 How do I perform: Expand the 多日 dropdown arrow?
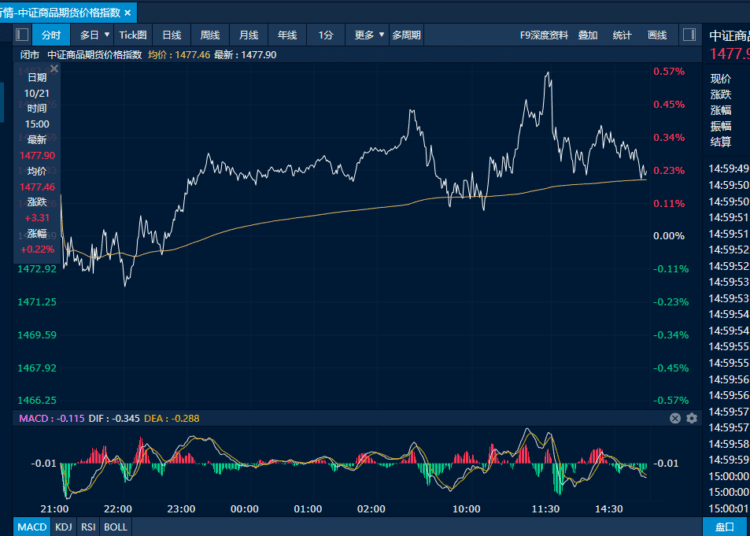[107, 34]
